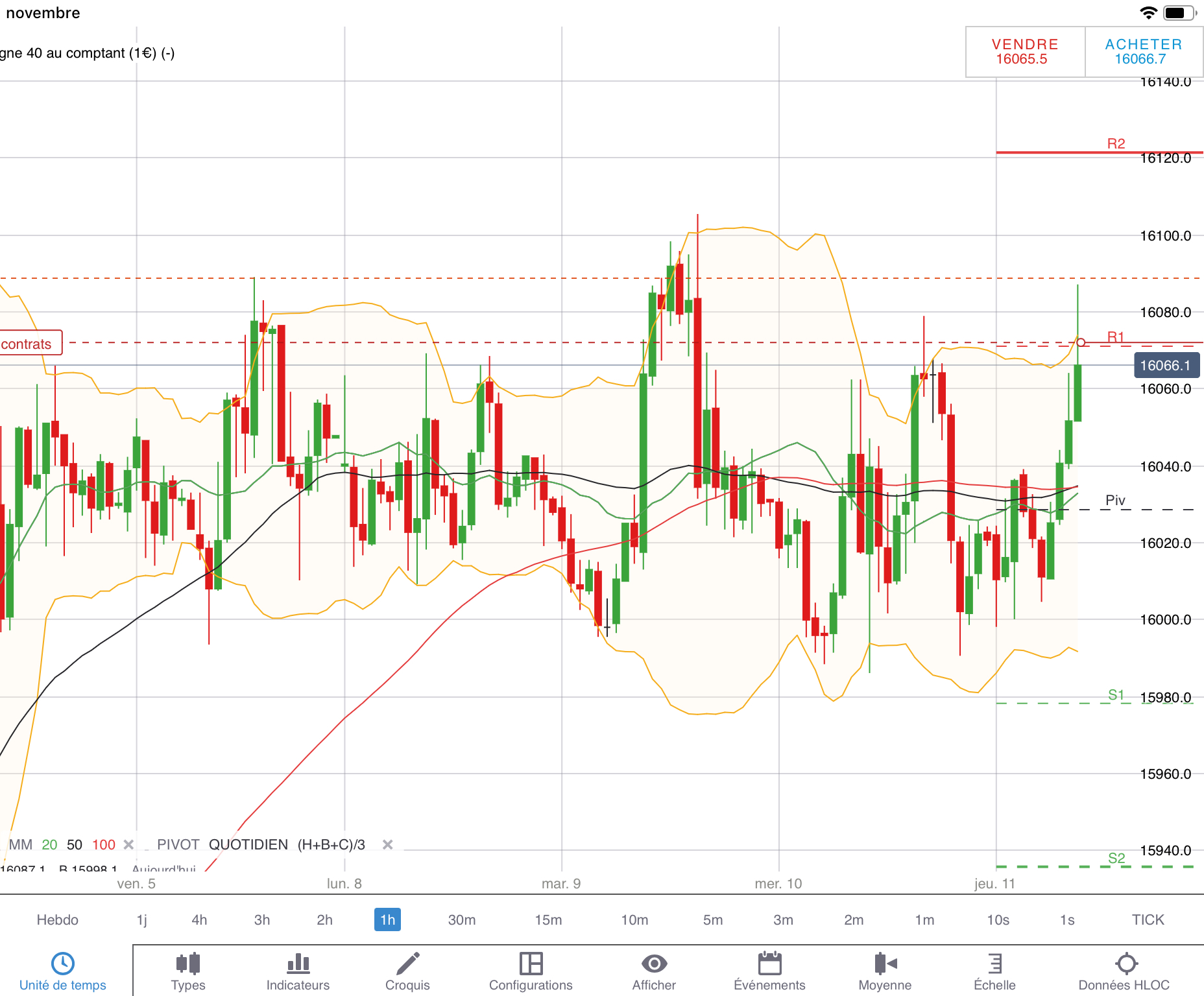Select the 10m timeframe

tap(634, 919)
